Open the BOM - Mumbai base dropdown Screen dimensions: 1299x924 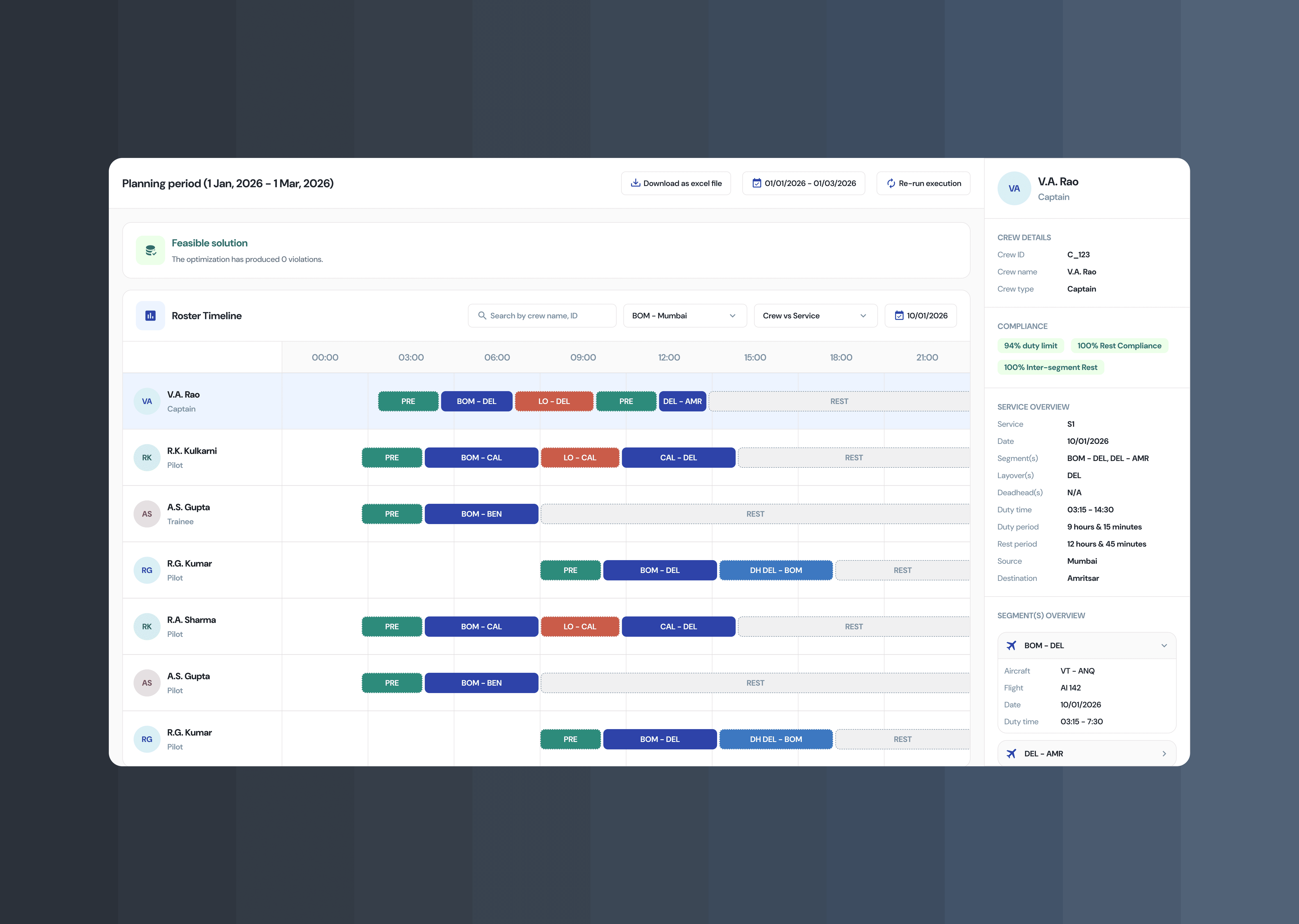684,316
